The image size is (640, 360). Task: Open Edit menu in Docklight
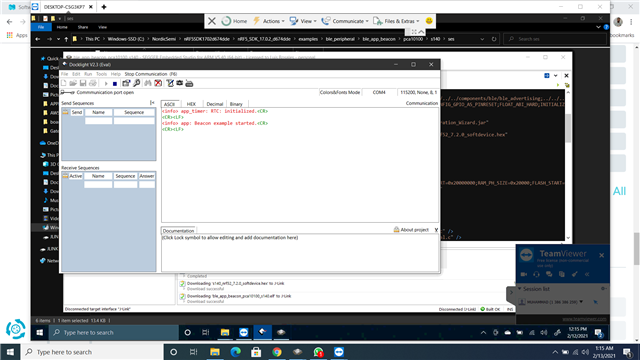coord(76,74)
